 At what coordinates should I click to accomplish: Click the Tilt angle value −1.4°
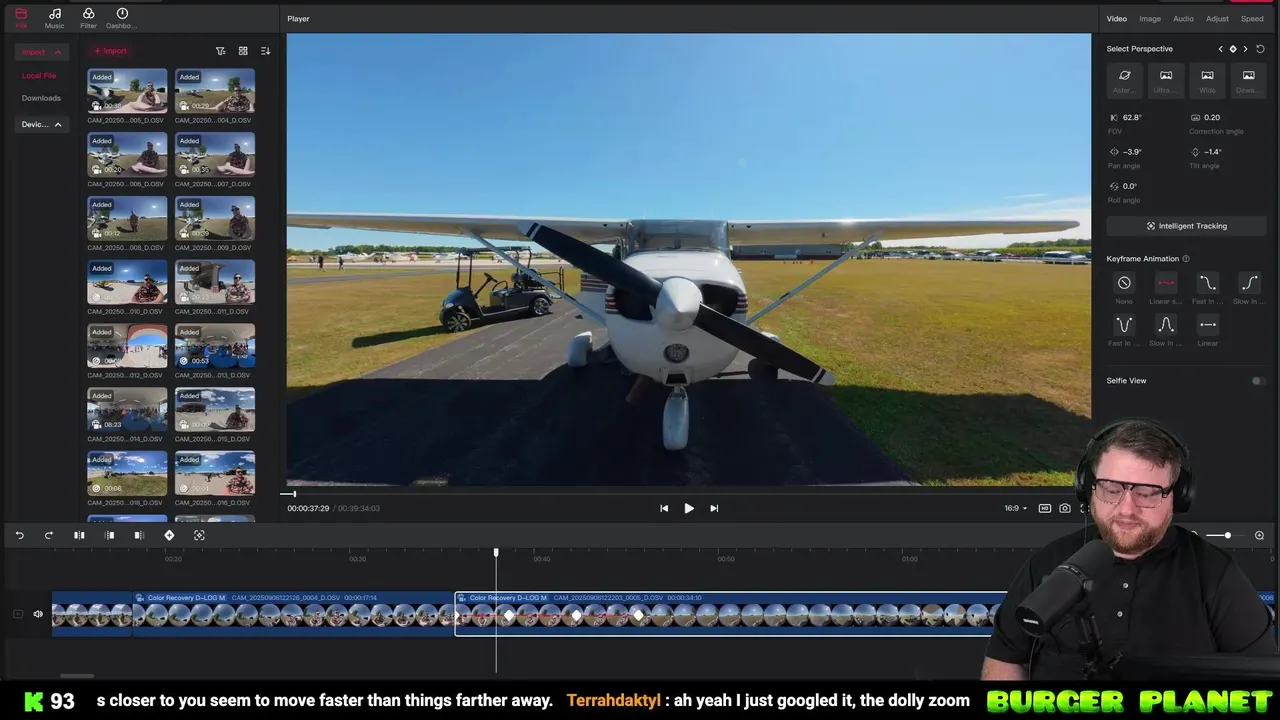click(1213, 152)
